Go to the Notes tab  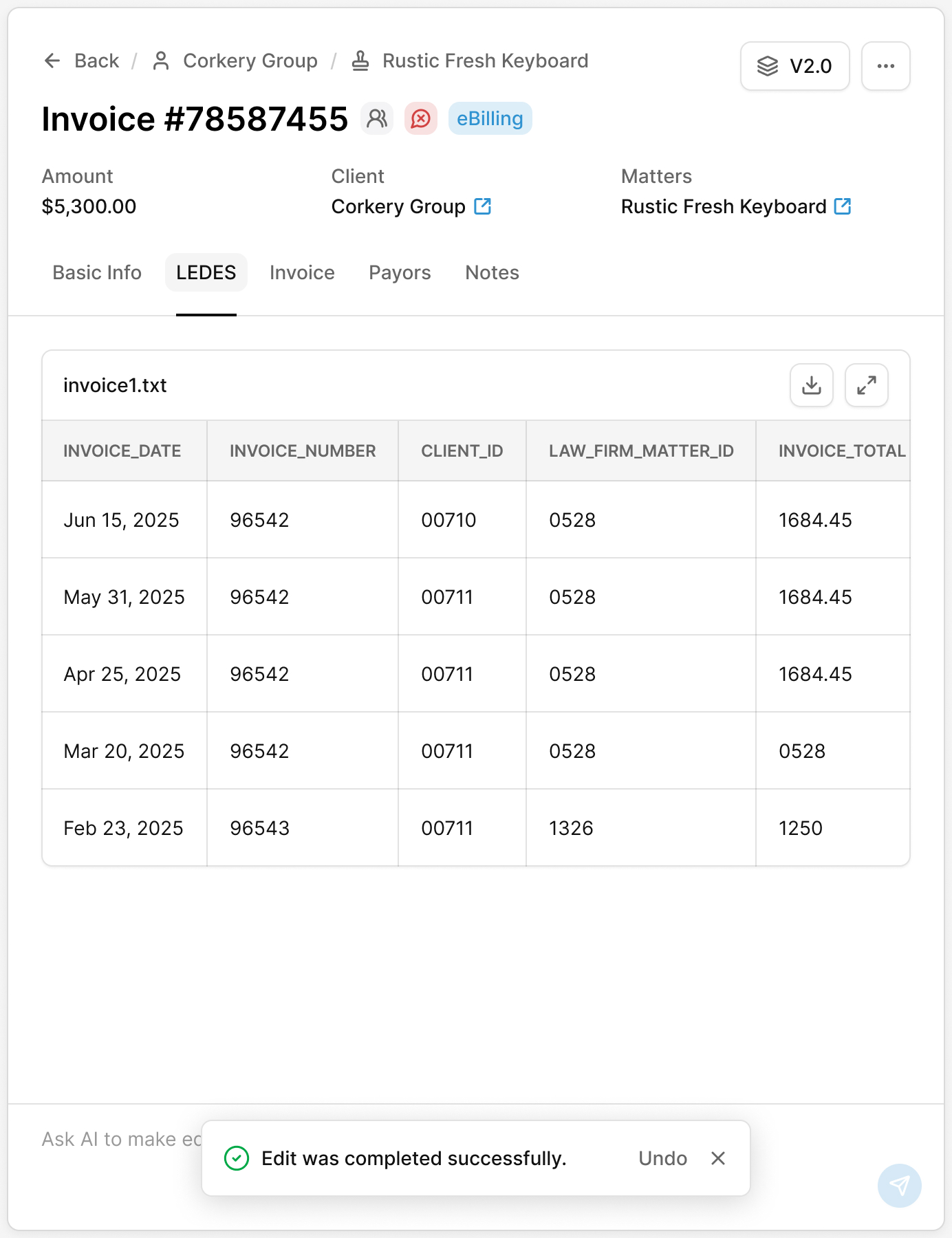[x=492, y=273]
